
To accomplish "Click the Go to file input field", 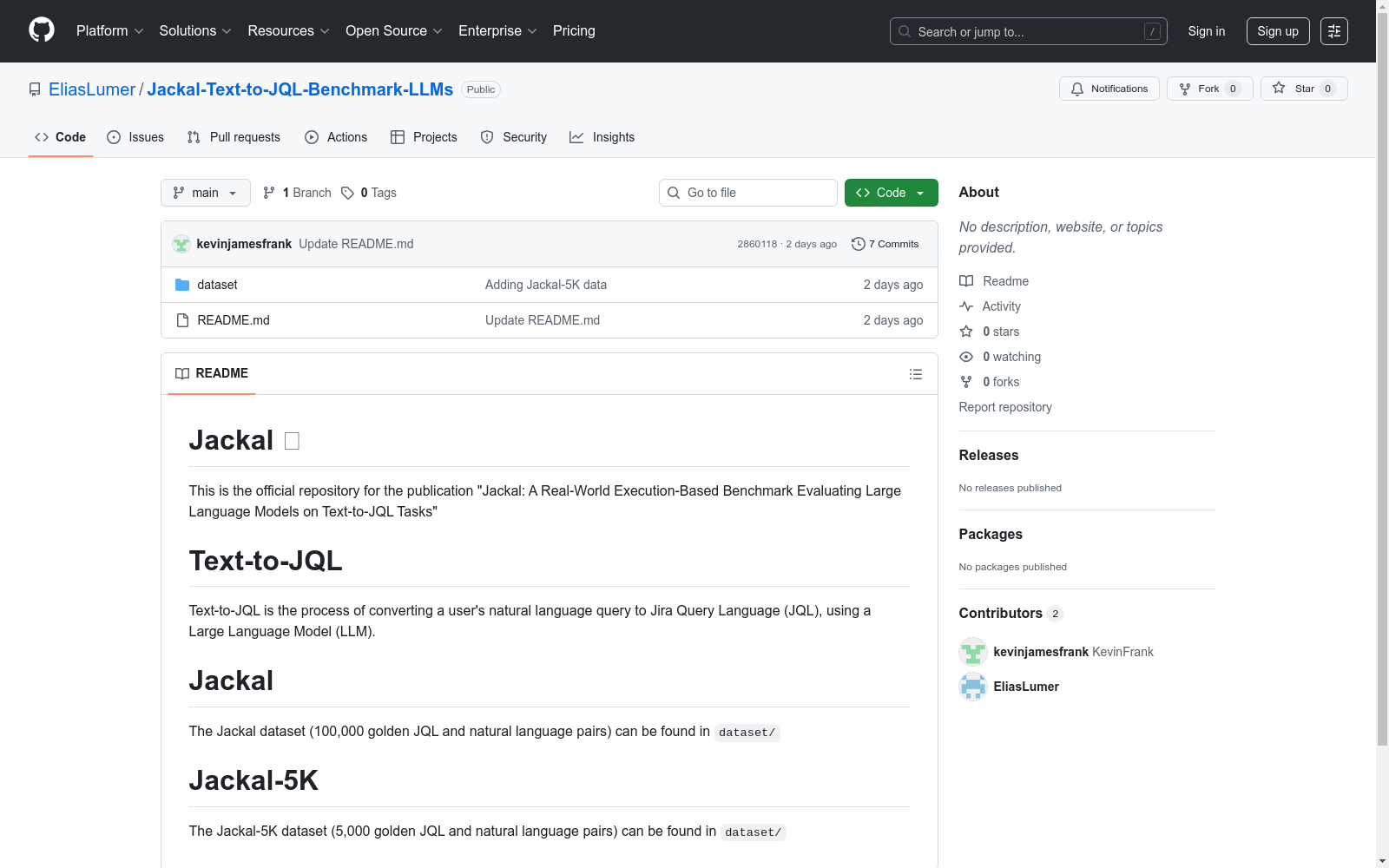I will point(748,193).
